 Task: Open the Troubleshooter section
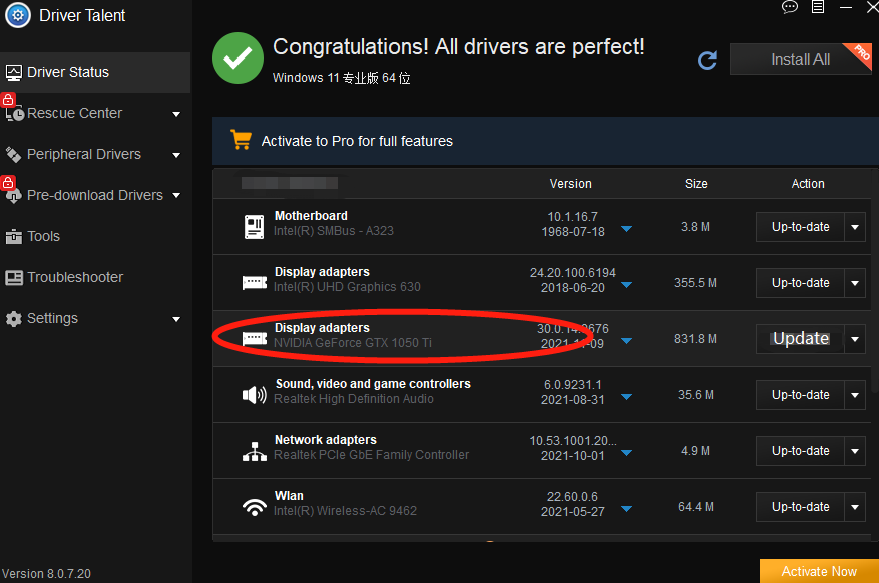click(x=95, y=277)
